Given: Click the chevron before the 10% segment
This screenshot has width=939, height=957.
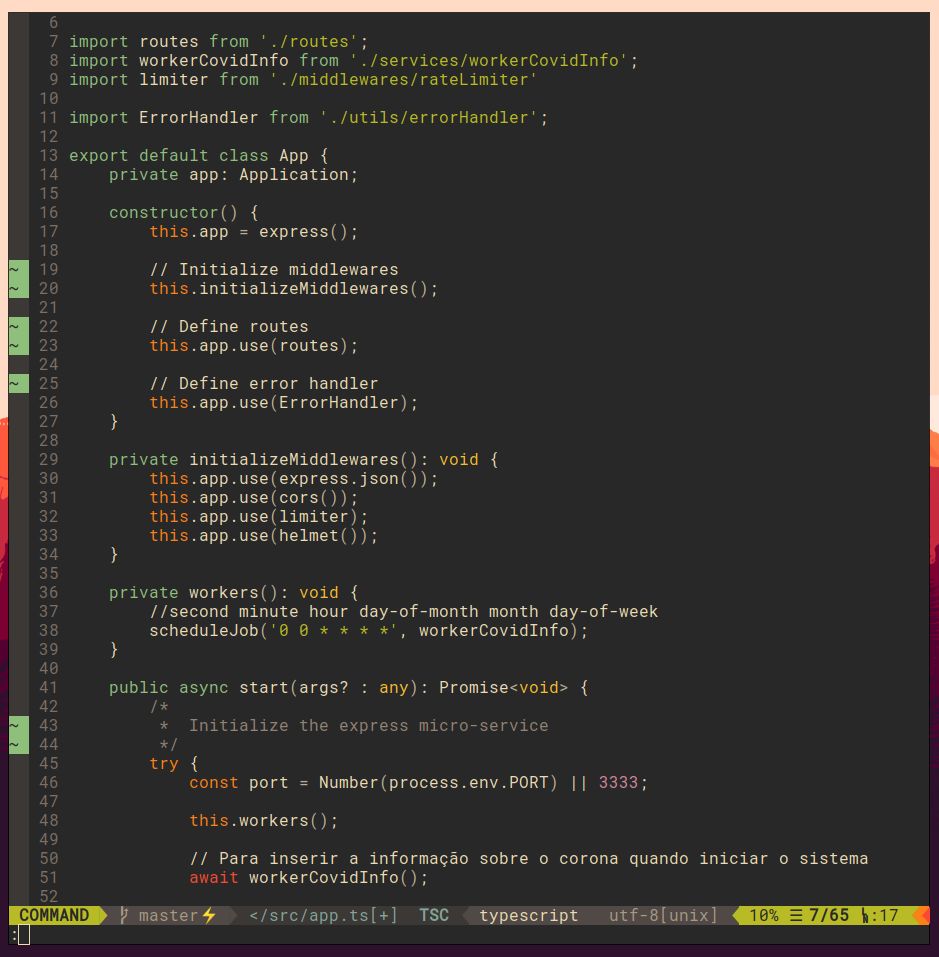Looking at the screenshot, I should tap(737, 915).
